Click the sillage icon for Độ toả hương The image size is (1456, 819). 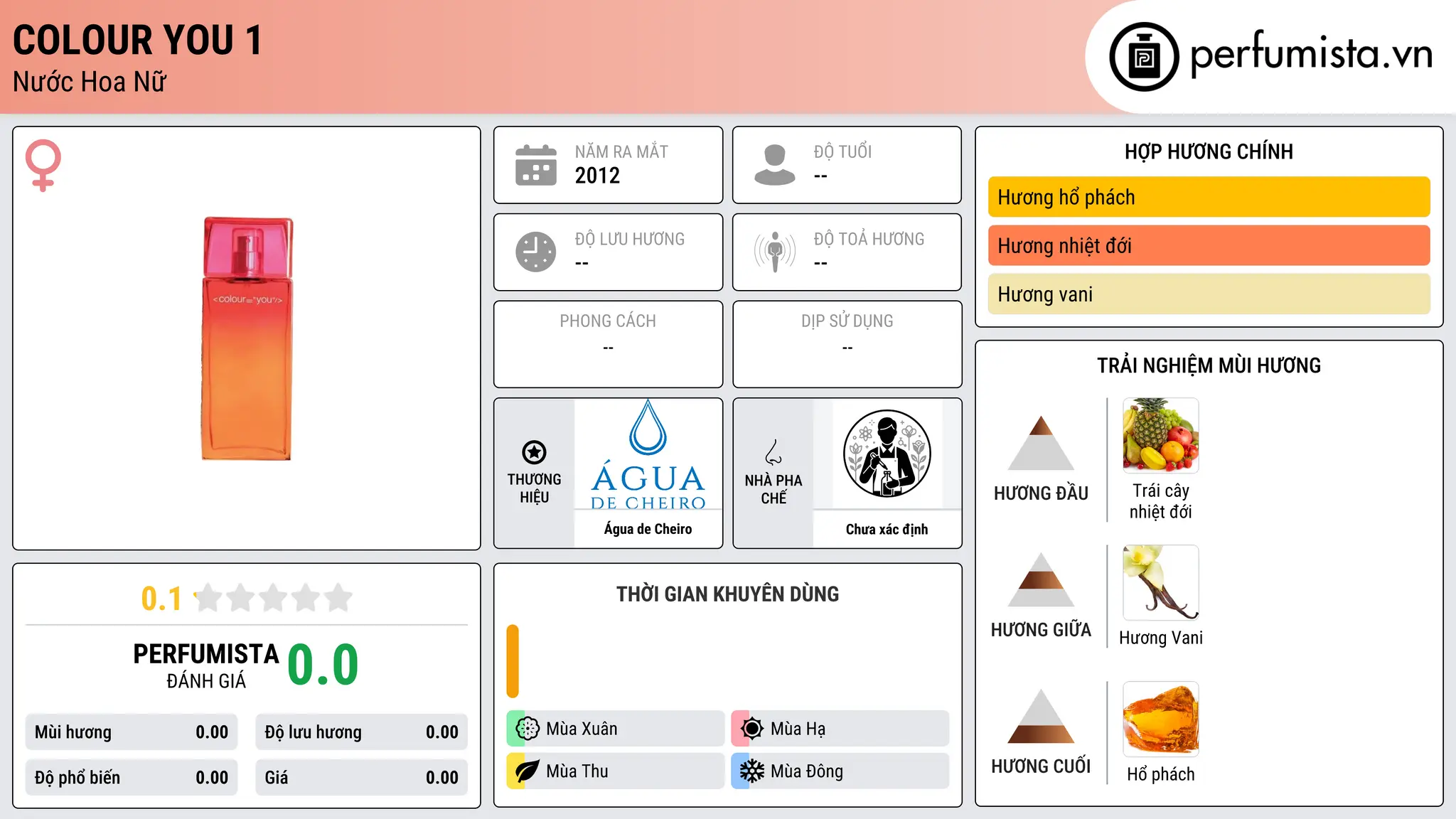[x=775, y=252]
